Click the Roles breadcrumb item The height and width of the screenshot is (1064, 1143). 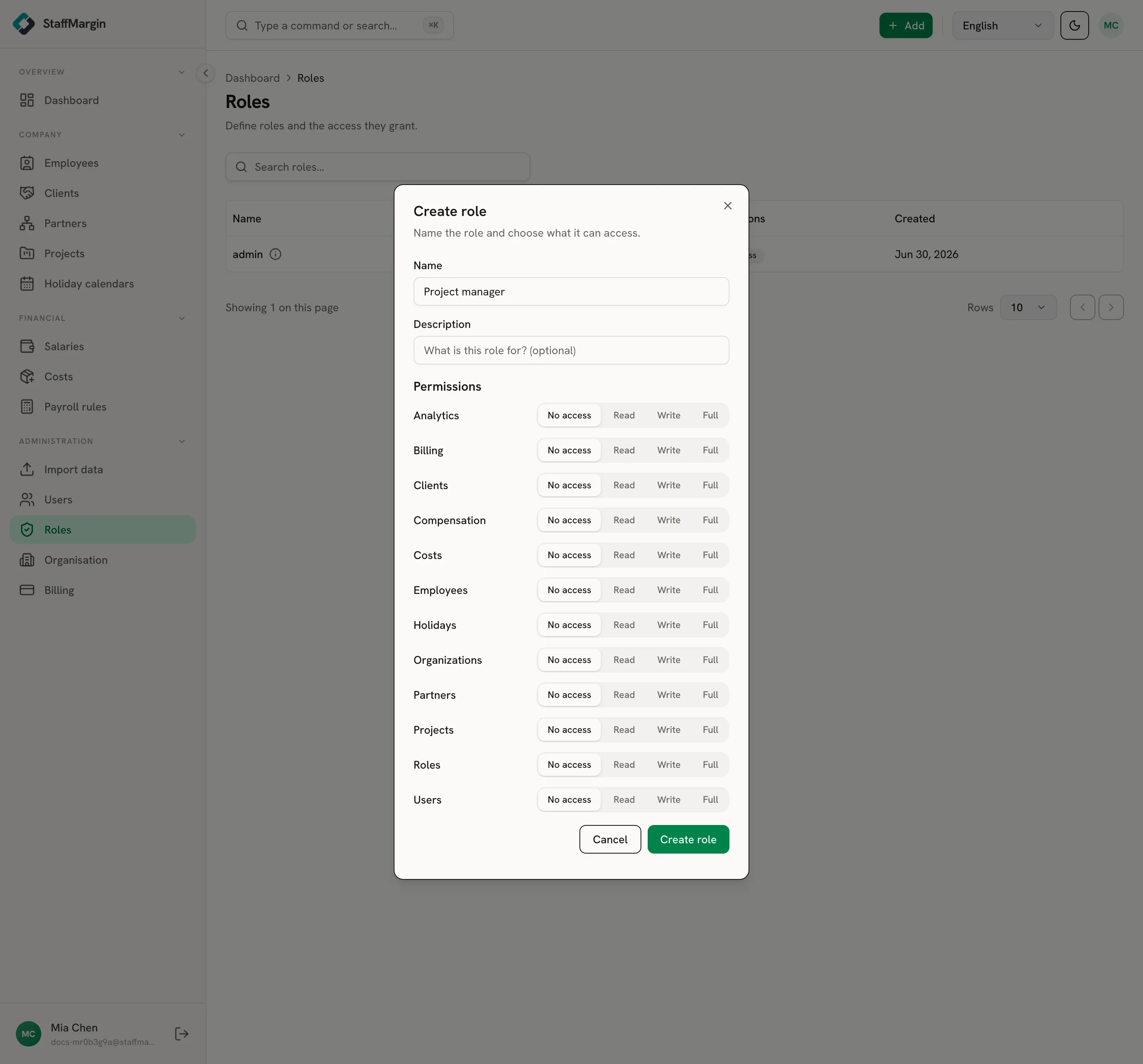(310, 78)
